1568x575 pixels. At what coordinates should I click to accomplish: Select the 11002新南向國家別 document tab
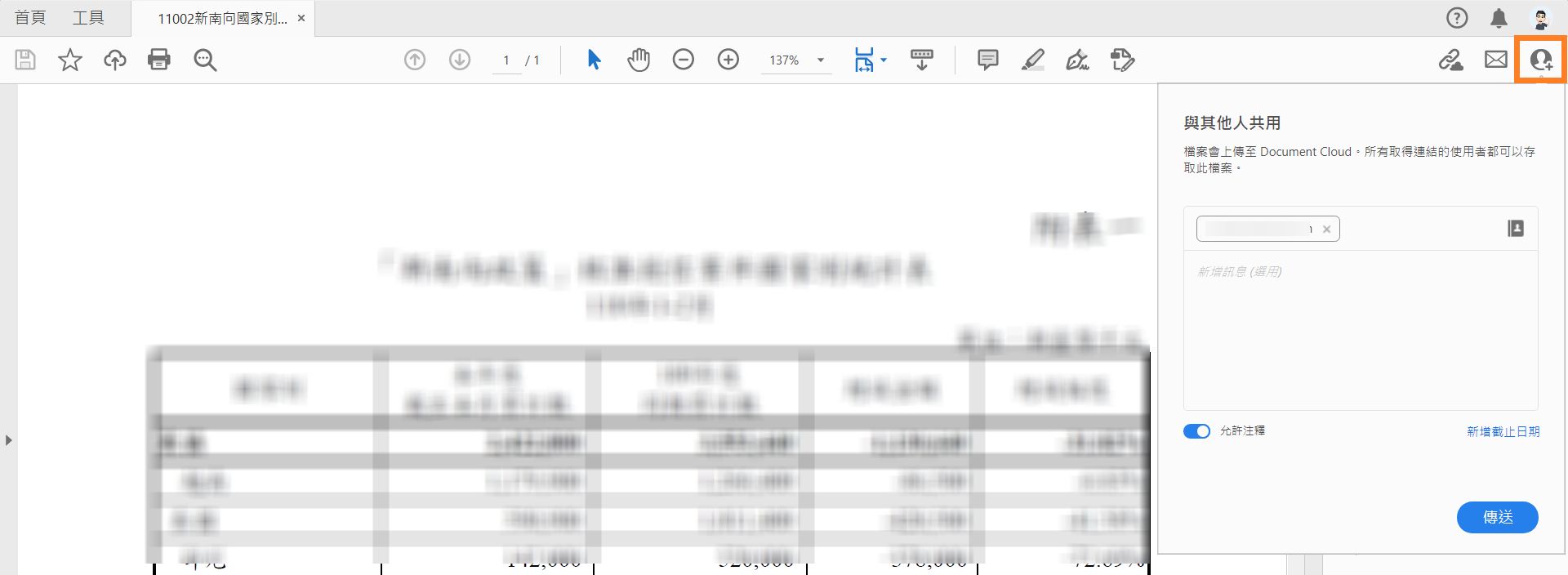pos(222,18)
